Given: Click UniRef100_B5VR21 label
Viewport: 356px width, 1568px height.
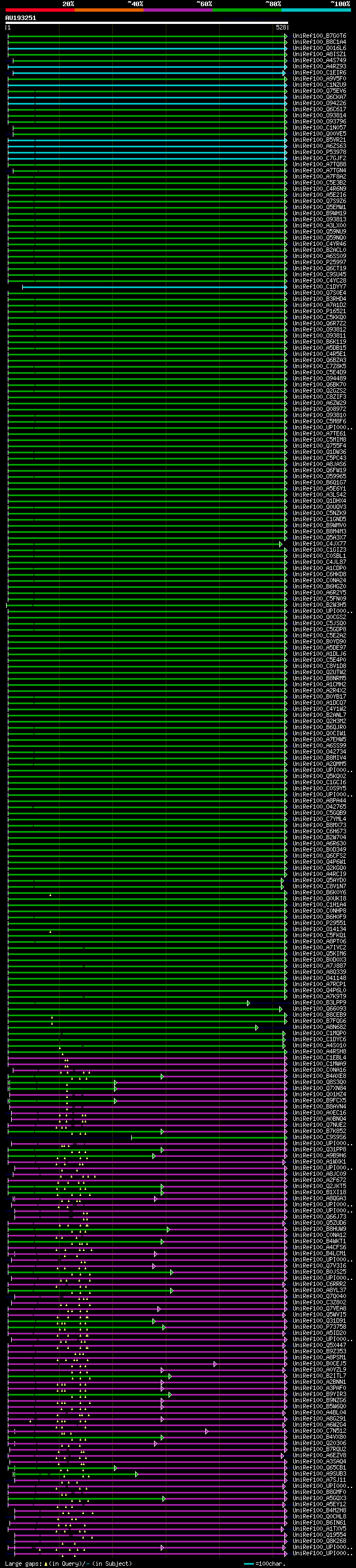Looking at the screenshot, I should 319,140.
